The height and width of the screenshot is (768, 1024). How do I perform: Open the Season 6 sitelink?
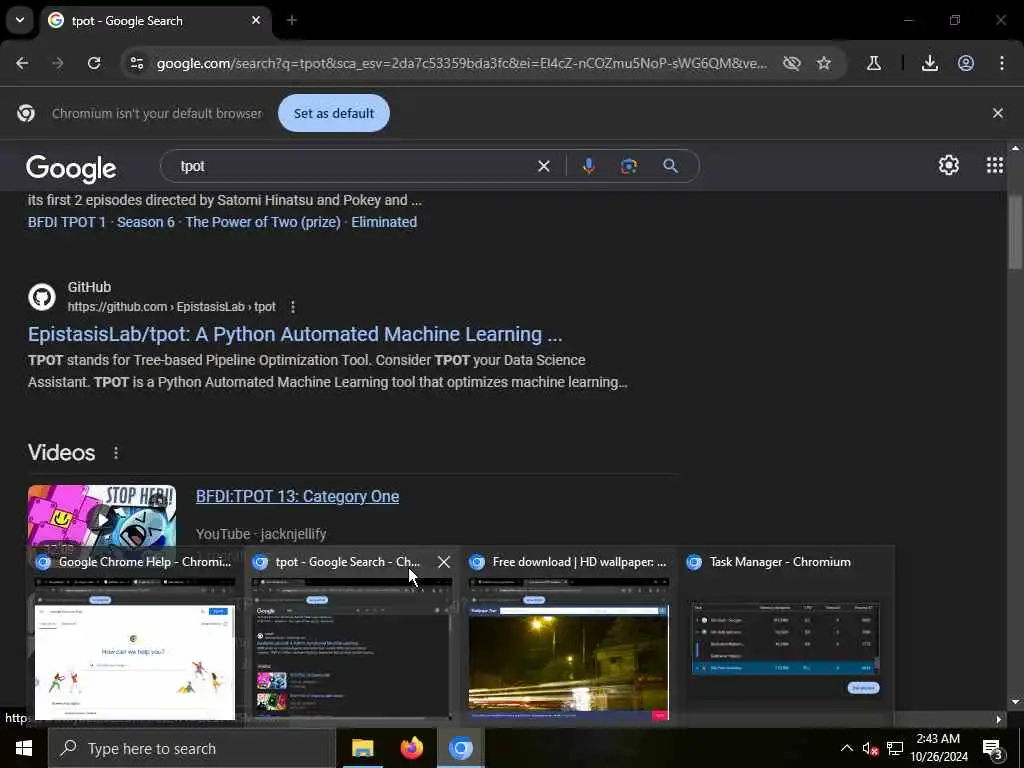pos(146,222)
